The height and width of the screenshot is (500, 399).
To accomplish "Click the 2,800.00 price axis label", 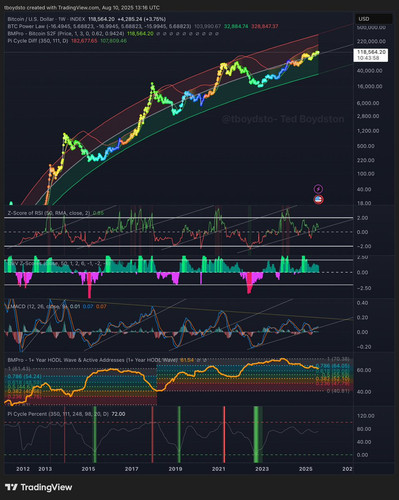I will [x=368, y=116].
